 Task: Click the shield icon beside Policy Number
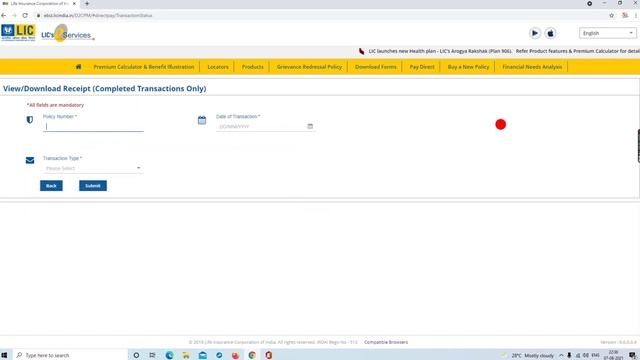tap(30, 120)
